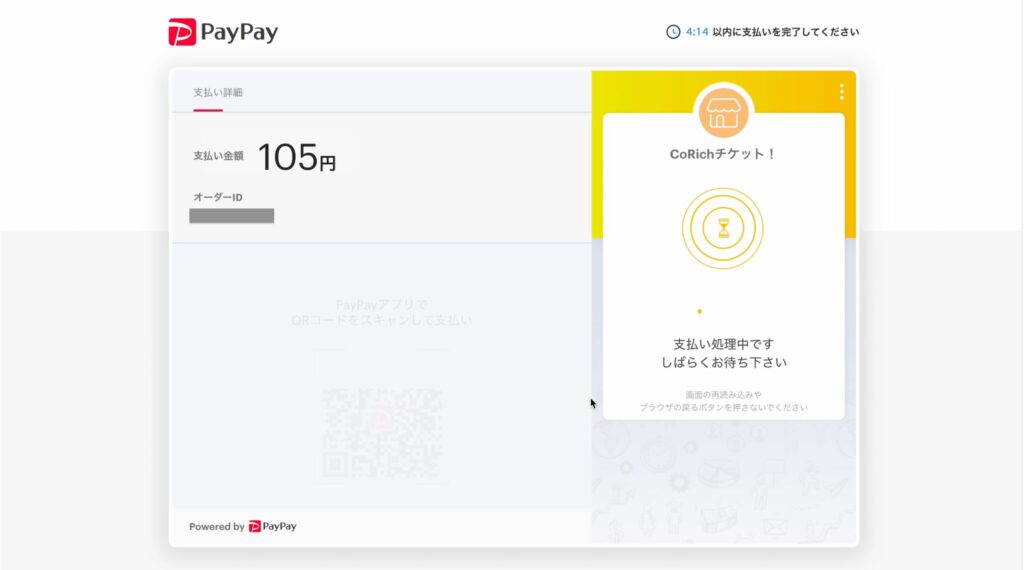
Task: Click the PayPay logo in the footer
Action: coord(272,526)
